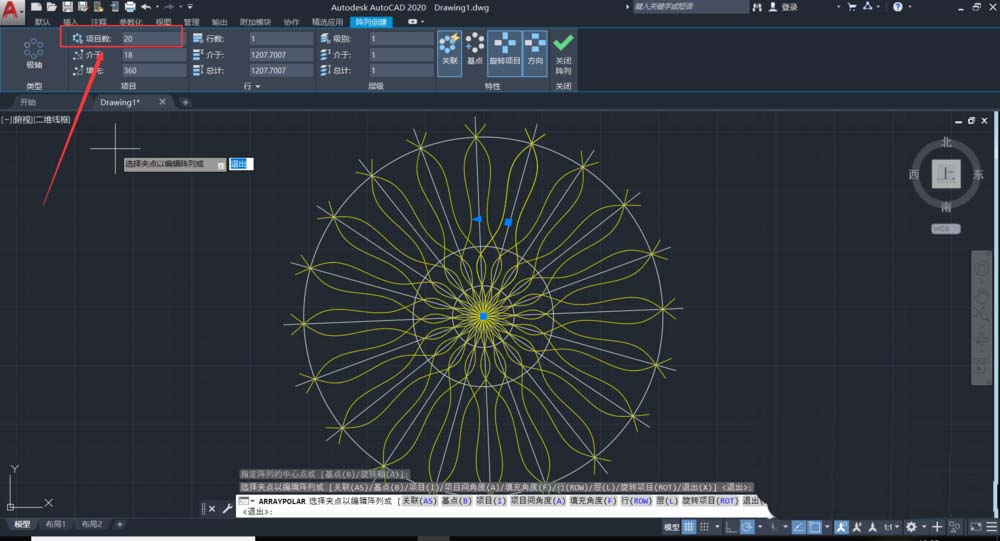Open the WCS coordinate system dropdown
This screenshot has height=541, width=1000.
pyautogui.click(x=945, y=229)
